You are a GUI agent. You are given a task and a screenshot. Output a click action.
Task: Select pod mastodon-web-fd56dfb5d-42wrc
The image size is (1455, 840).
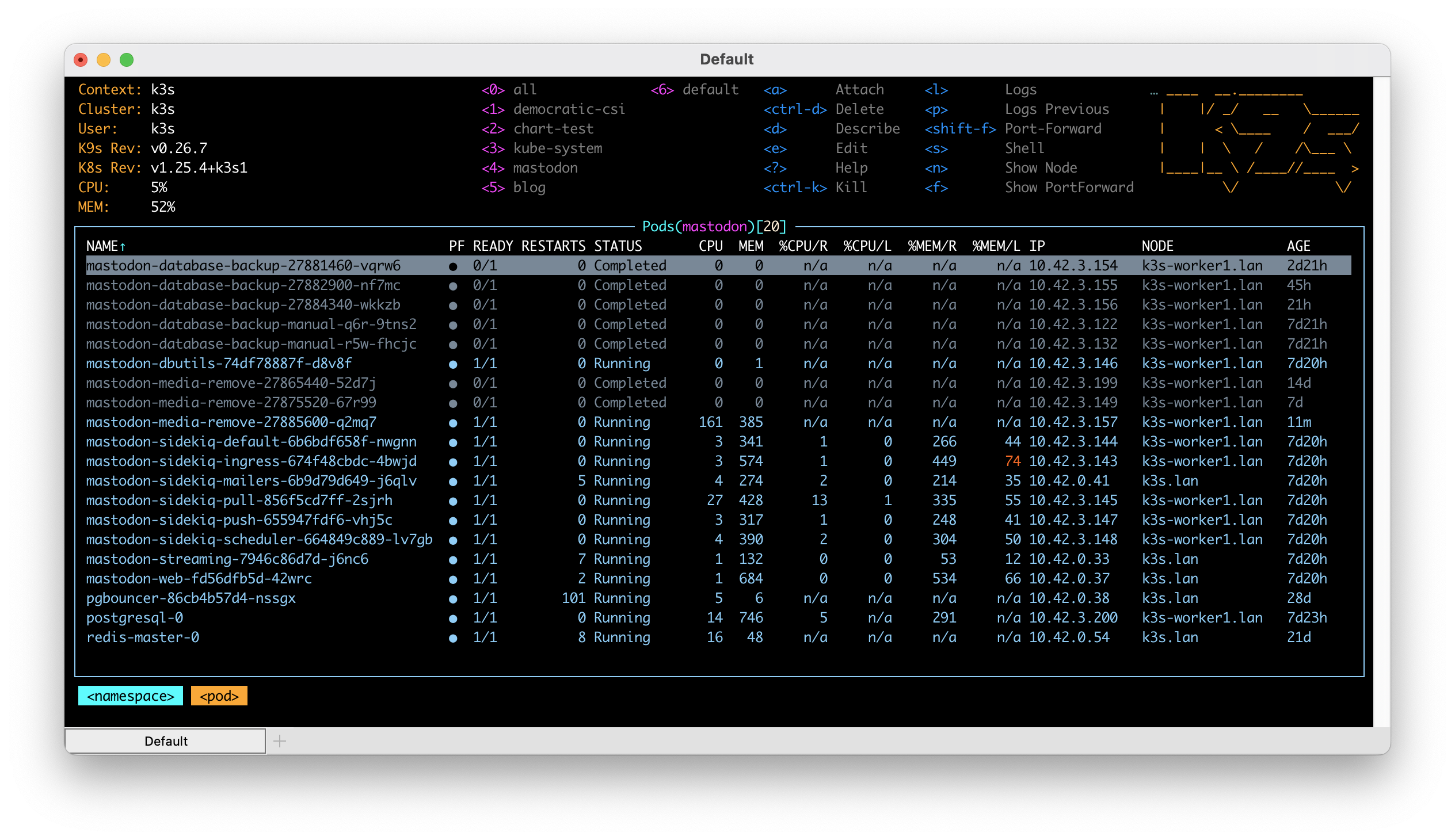pyautogui.click(x=718, y=579)
